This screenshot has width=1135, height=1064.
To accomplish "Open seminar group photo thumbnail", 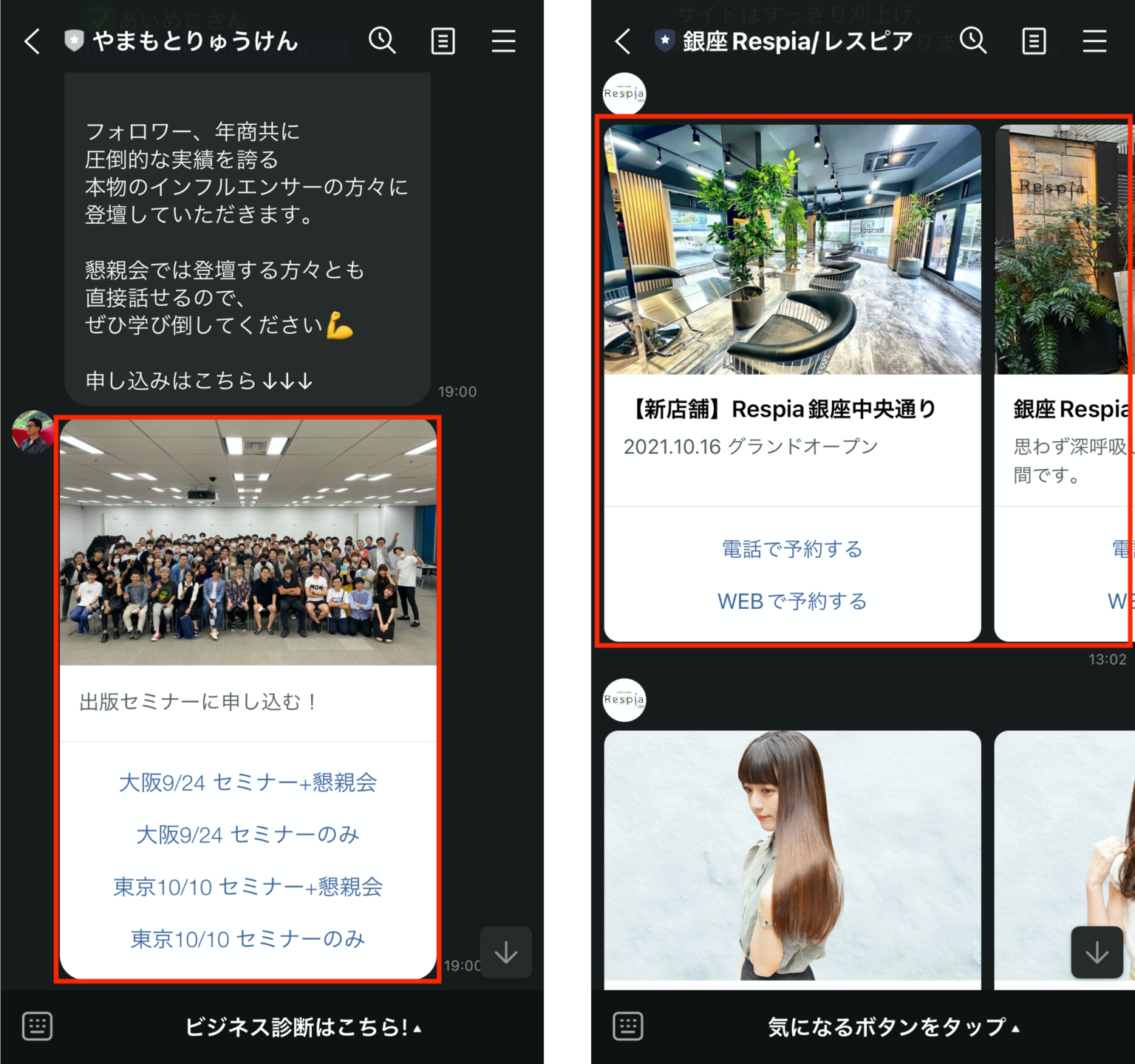I will (248, 543).
